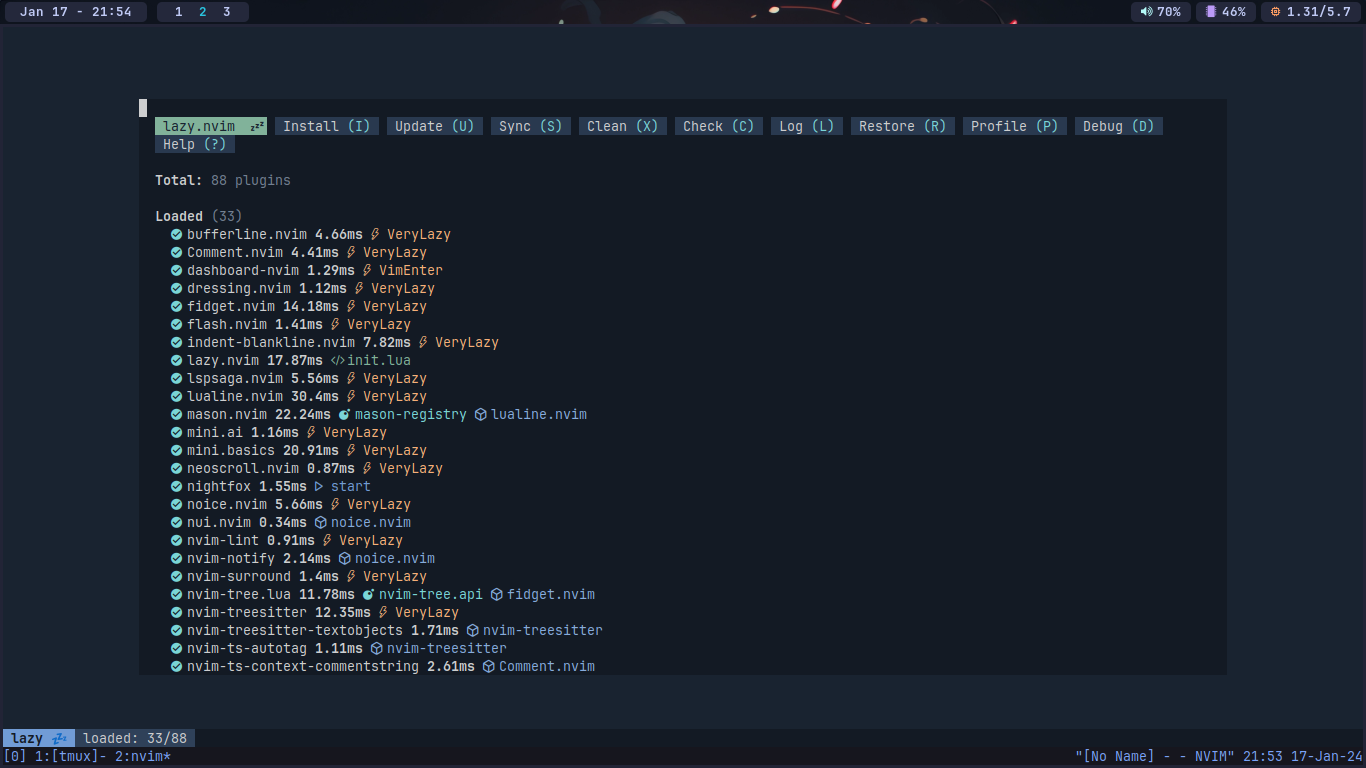
Task: Click the require icon before mason-registry
Action: click(x=344, y=414)
